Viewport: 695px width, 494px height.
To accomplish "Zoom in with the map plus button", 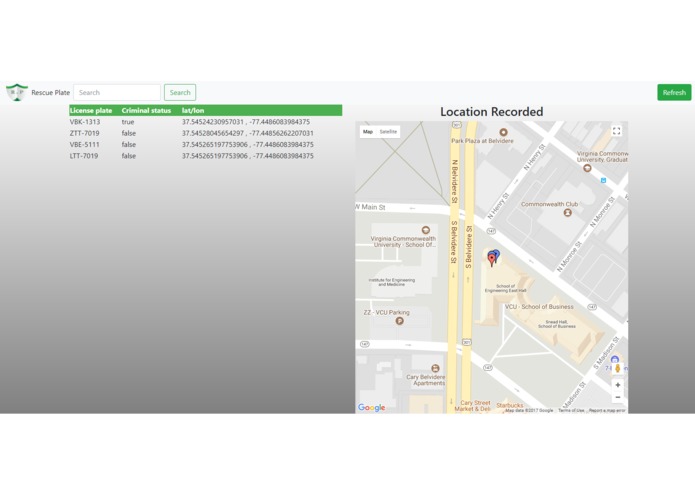I will 617,385.
